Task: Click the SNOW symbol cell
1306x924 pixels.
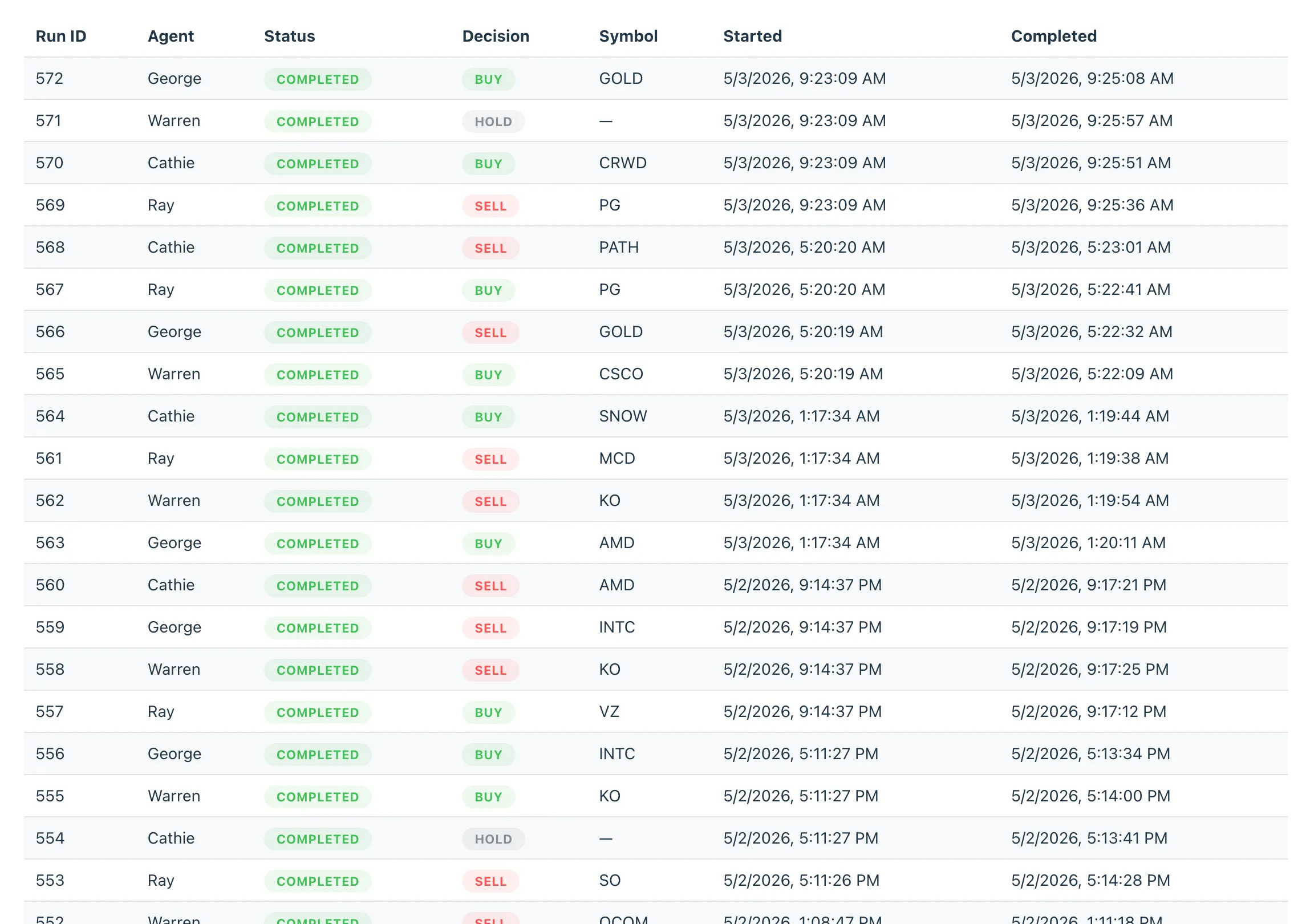Action: [623, 416]
